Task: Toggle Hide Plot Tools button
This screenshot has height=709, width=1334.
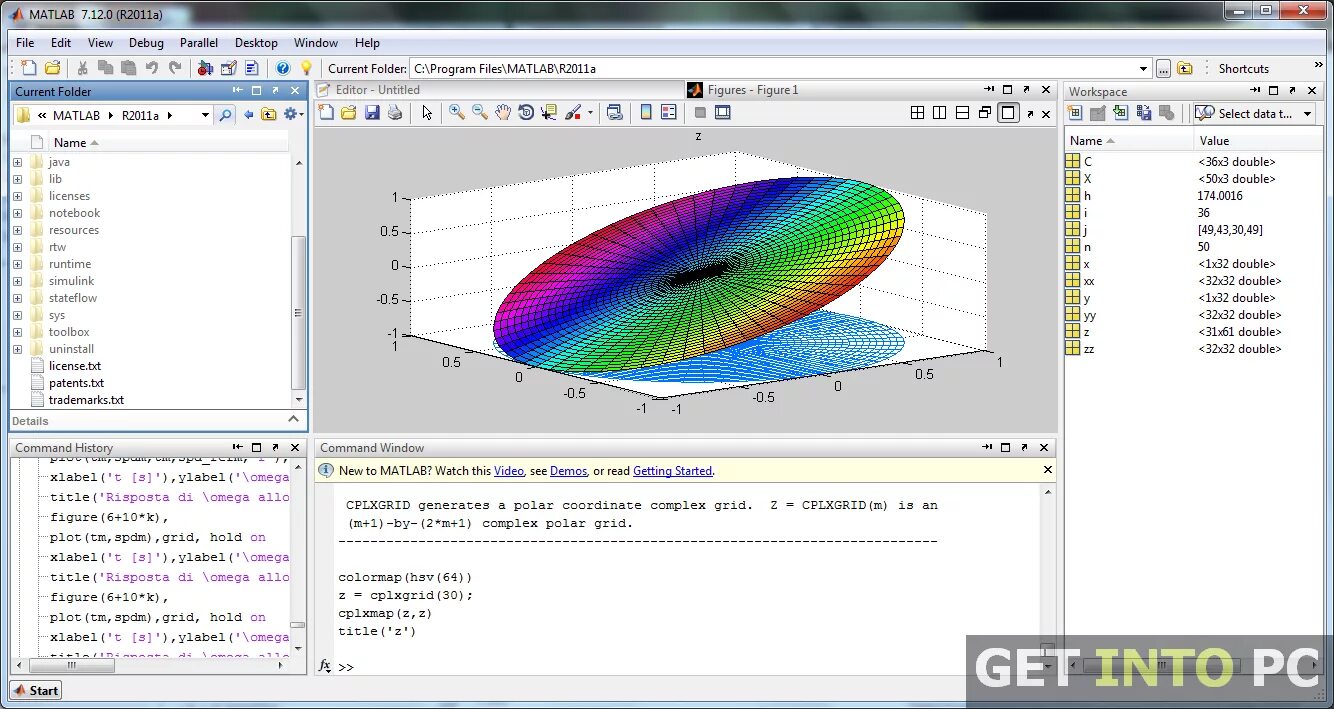Action: coord(700,112)
